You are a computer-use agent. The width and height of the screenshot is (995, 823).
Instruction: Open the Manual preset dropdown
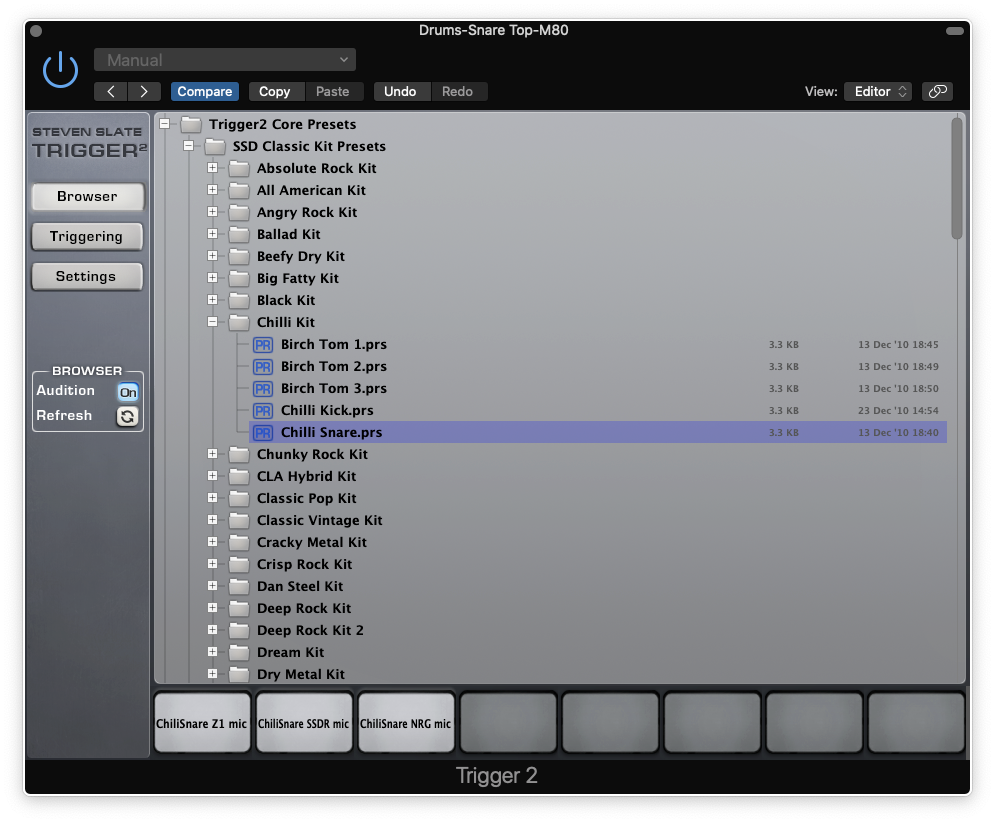pyautogui.click(x=224, y=59)
